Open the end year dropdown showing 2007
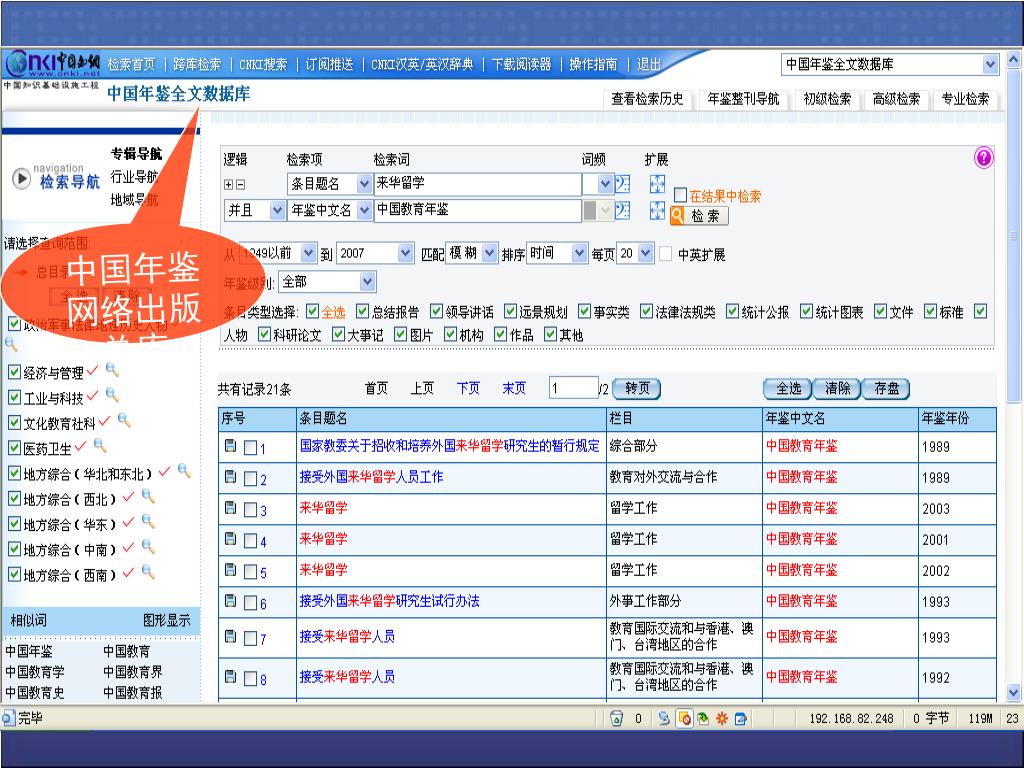 [406, 253]
